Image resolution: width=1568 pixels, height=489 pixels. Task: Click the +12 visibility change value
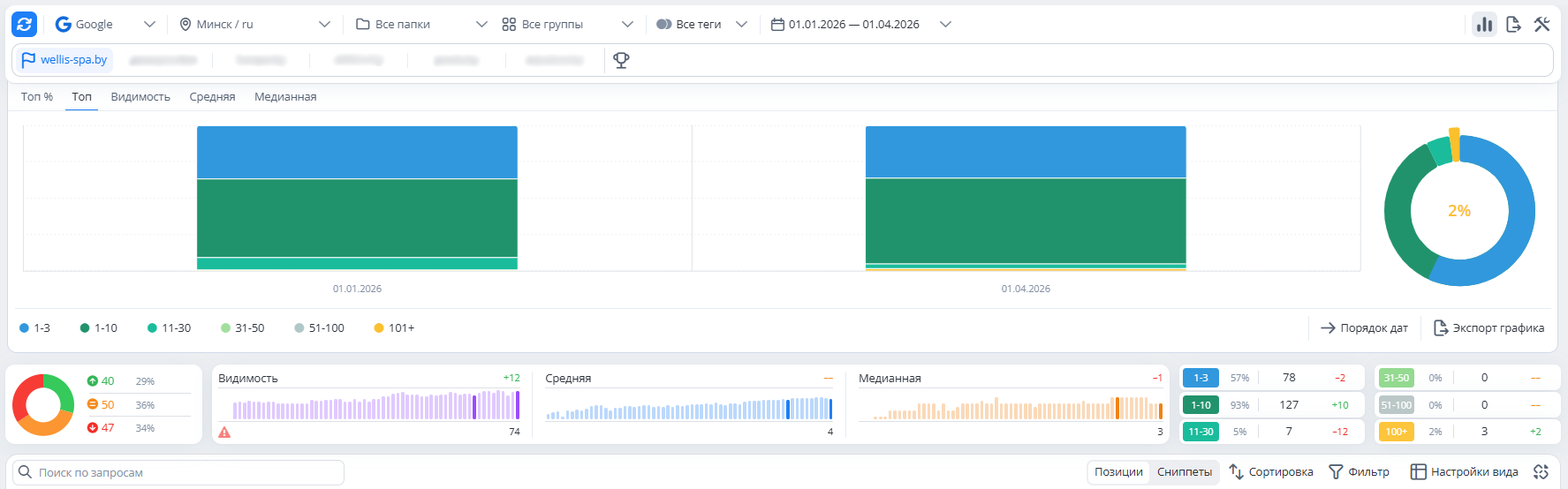[x=511, y=378]
